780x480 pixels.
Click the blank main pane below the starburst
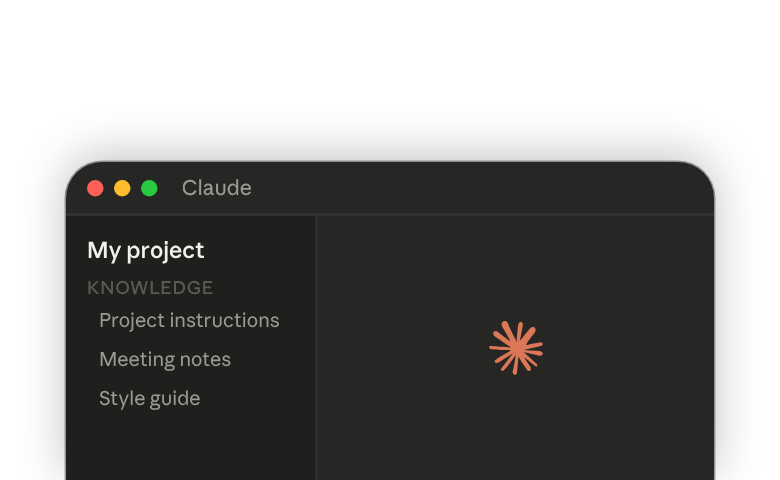(x=516, y=428)
